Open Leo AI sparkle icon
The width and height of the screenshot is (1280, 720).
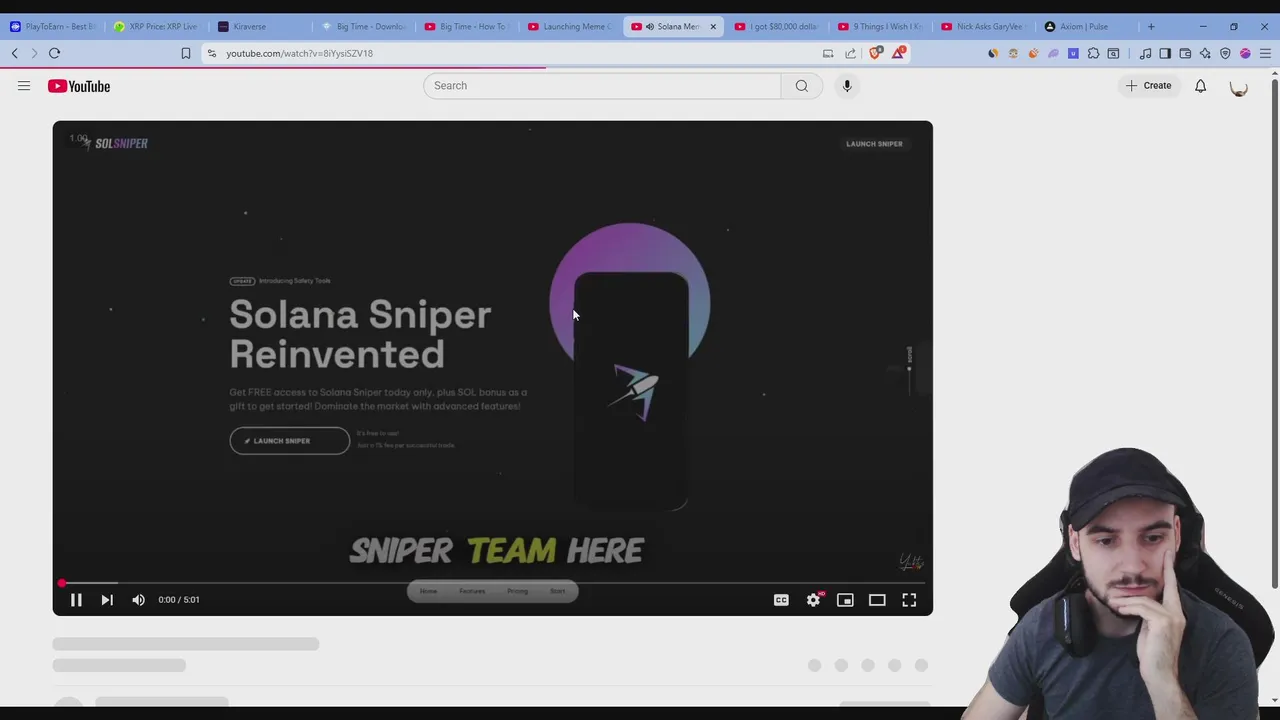(x=1205, y=53)
